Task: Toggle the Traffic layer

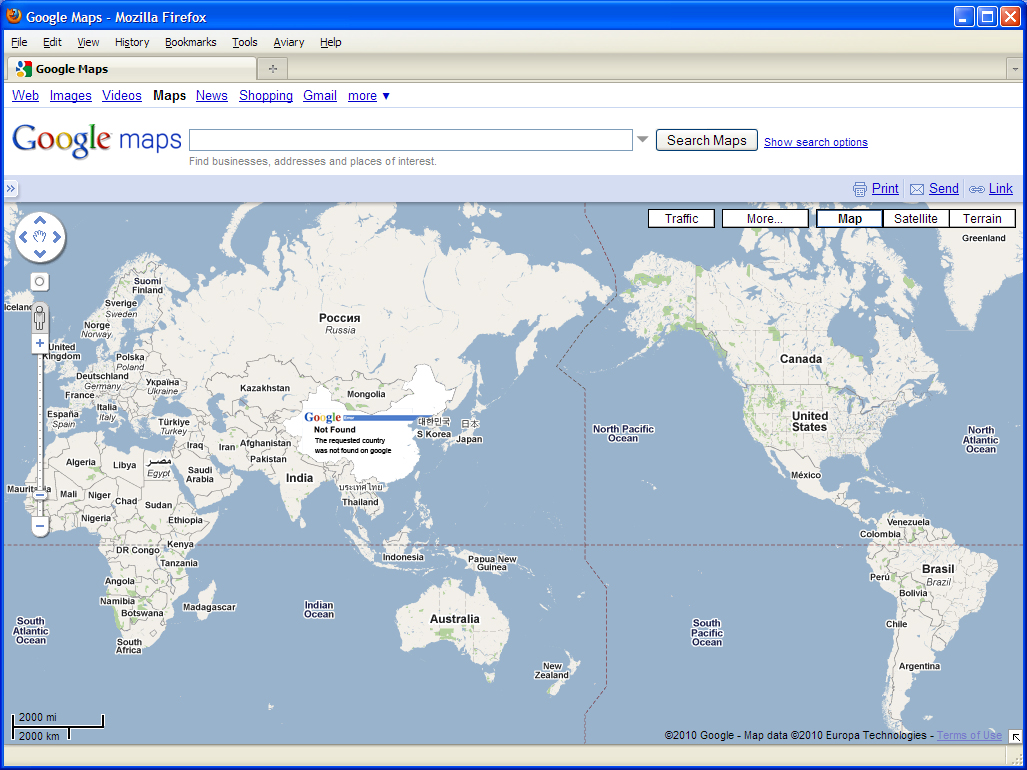Action: click(x=681, y=219)
